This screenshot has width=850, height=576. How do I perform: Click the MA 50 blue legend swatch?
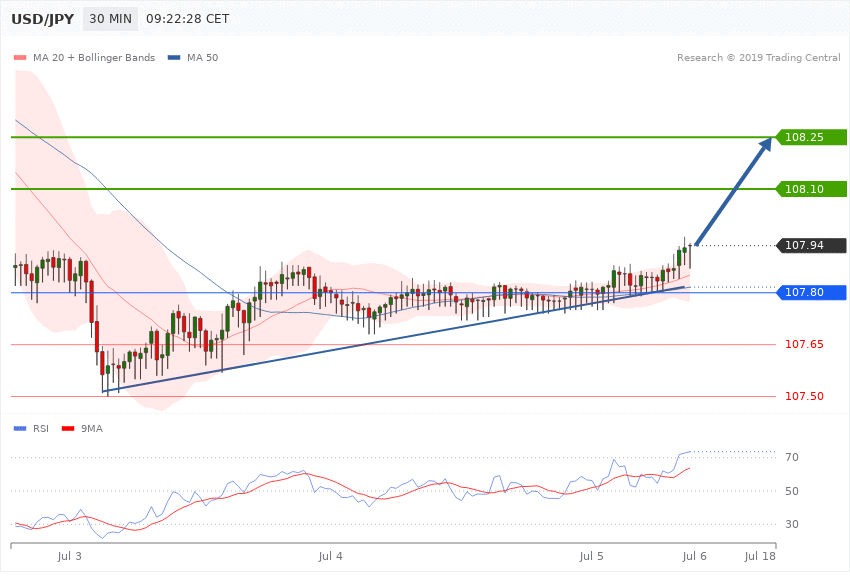click(x=174, y=57)
